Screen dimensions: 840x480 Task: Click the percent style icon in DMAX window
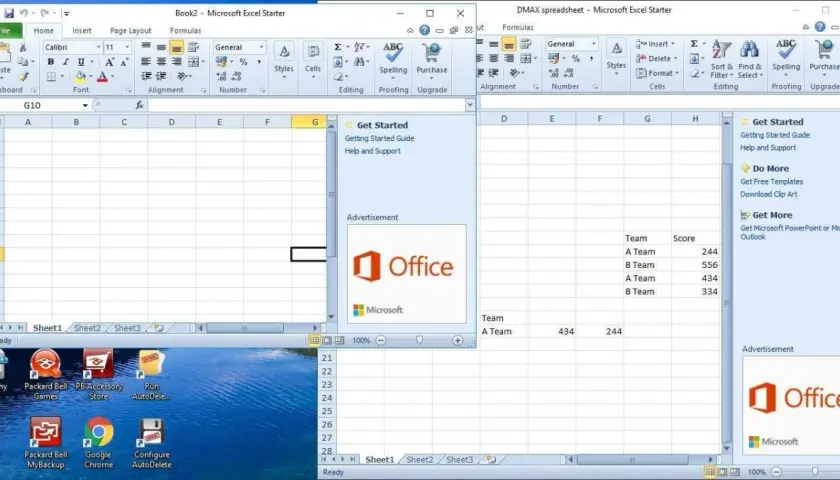pos(575,58)
